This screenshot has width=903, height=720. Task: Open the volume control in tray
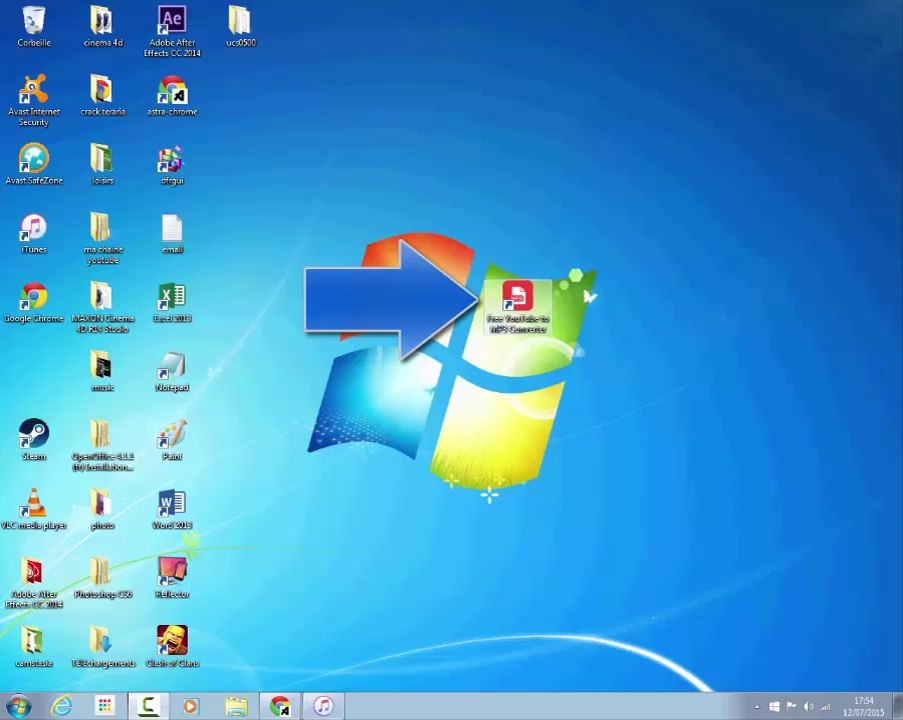click(x=809, y=706)
